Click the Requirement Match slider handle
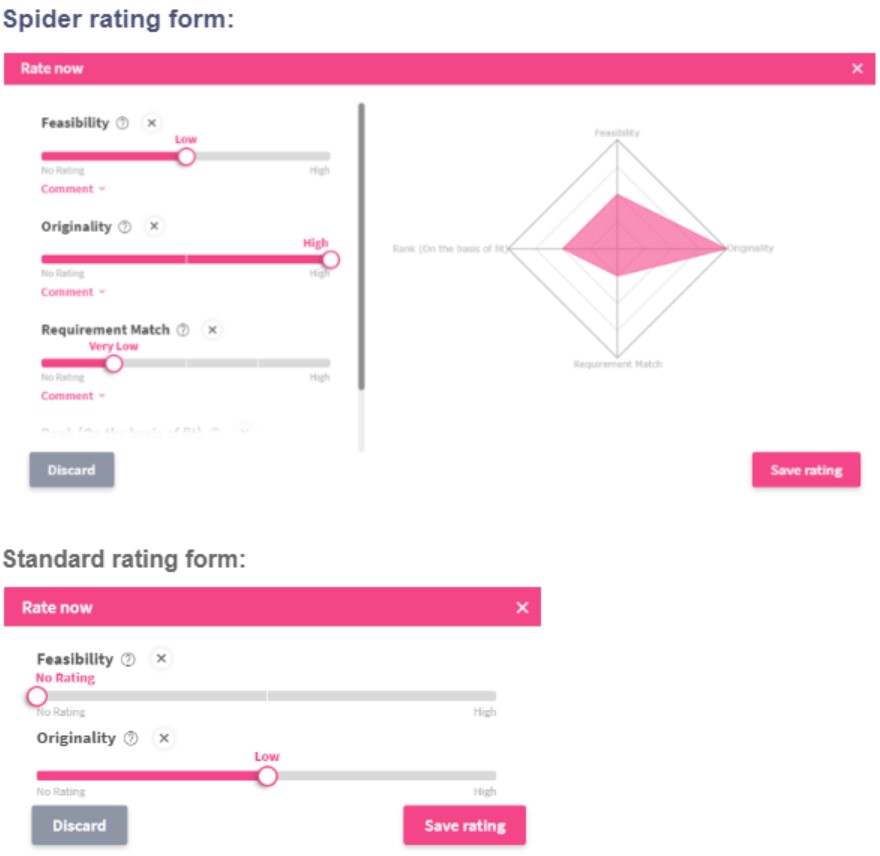Image resolution: width=880 pixels, height=856 pixels. point(114,363)
